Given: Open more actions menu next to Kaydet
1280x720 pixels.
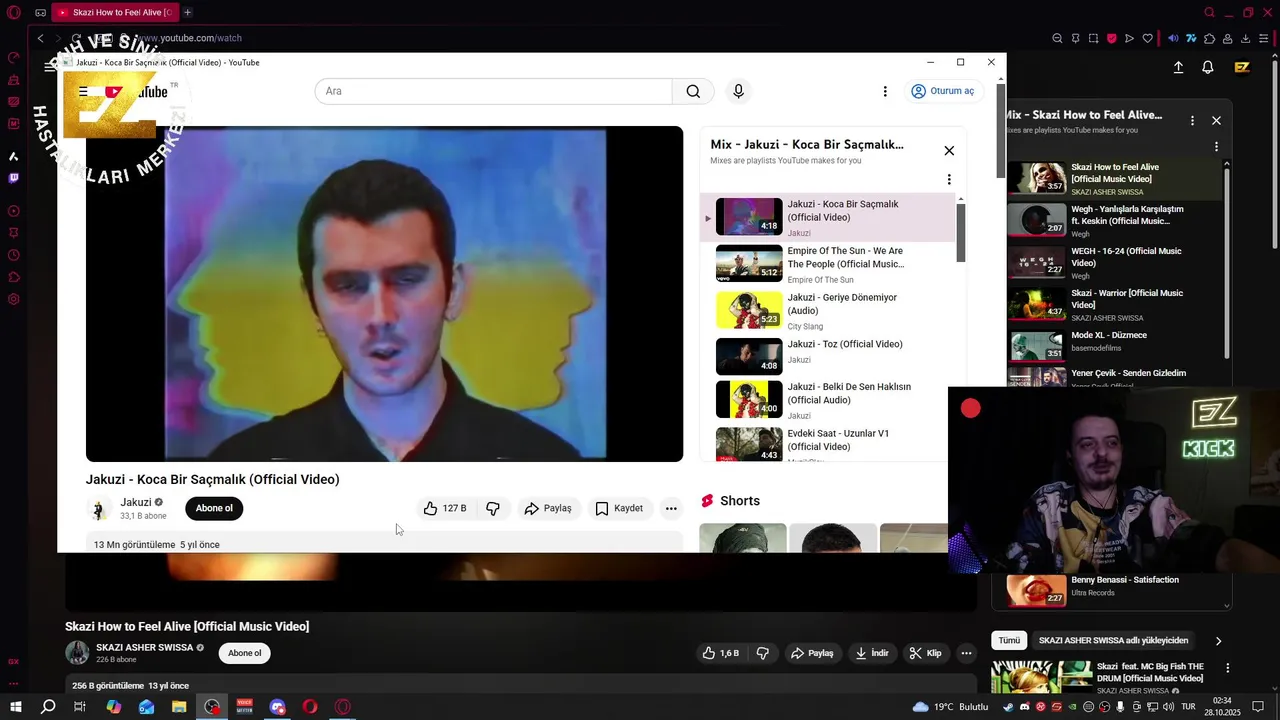Looking at the screenshot, I should (671, 508).
